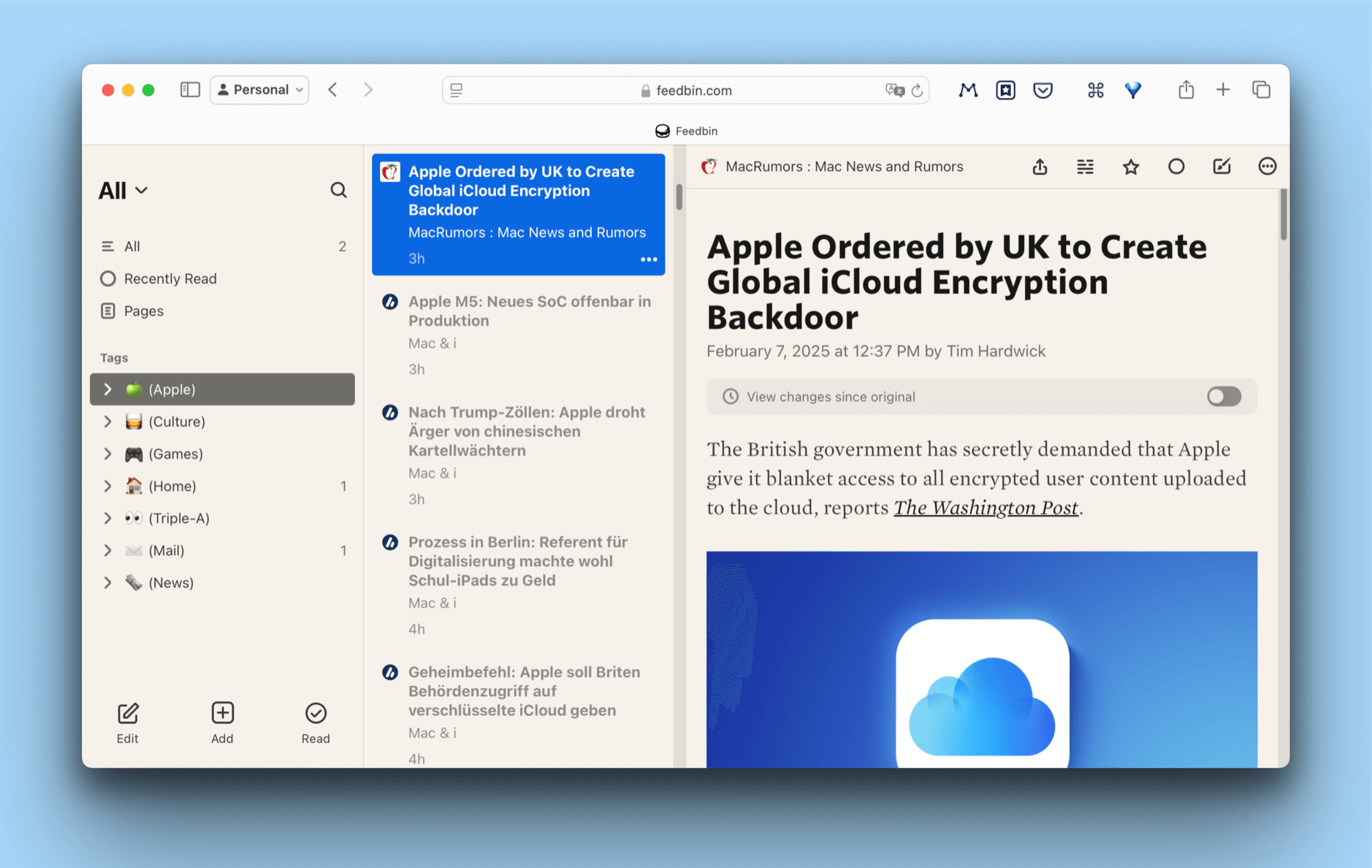This screenshot has height=868, width=1372.
Task: Toggle Safari sidebar button
Action: (x=190, y=90)
